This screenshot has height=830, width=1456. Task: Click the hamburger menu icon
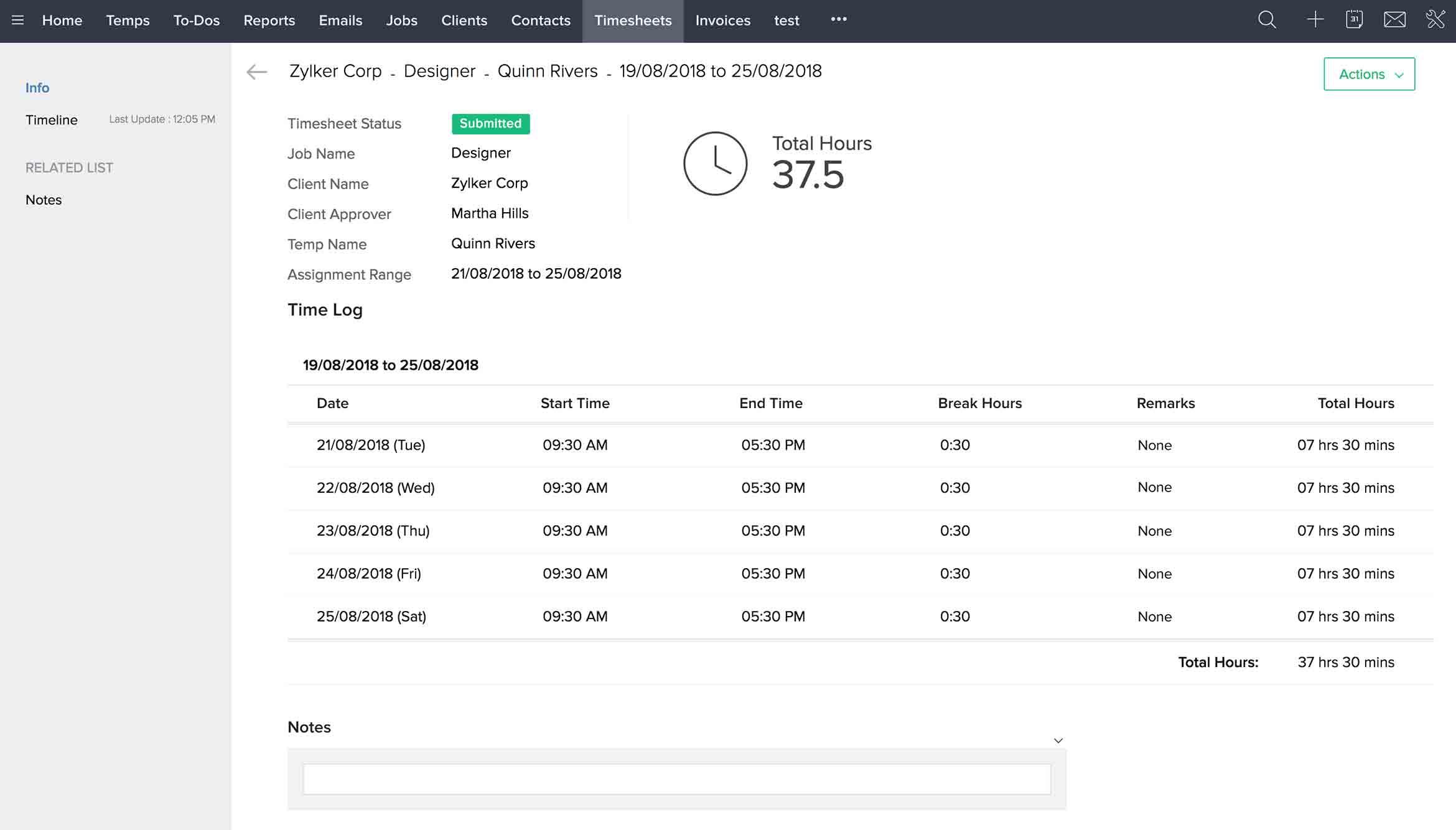pos(18,18)
